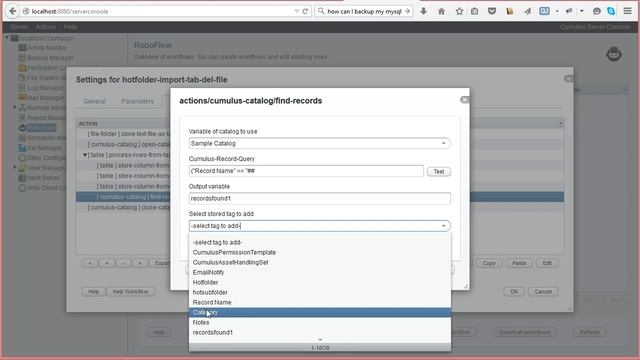Viewport: 640px width, 360px height.
Task: Switch to the General tab in Settings
Action: pyautogui.click(x=94, y=101)
